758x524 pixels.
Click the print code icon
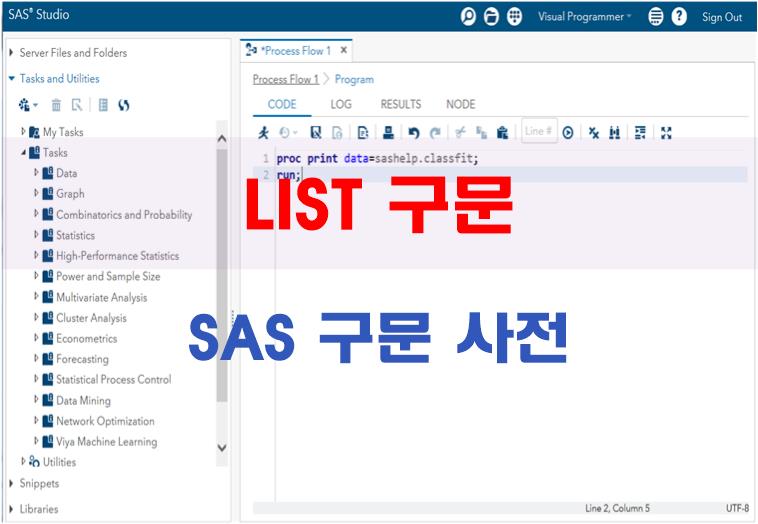click(388, 132)
